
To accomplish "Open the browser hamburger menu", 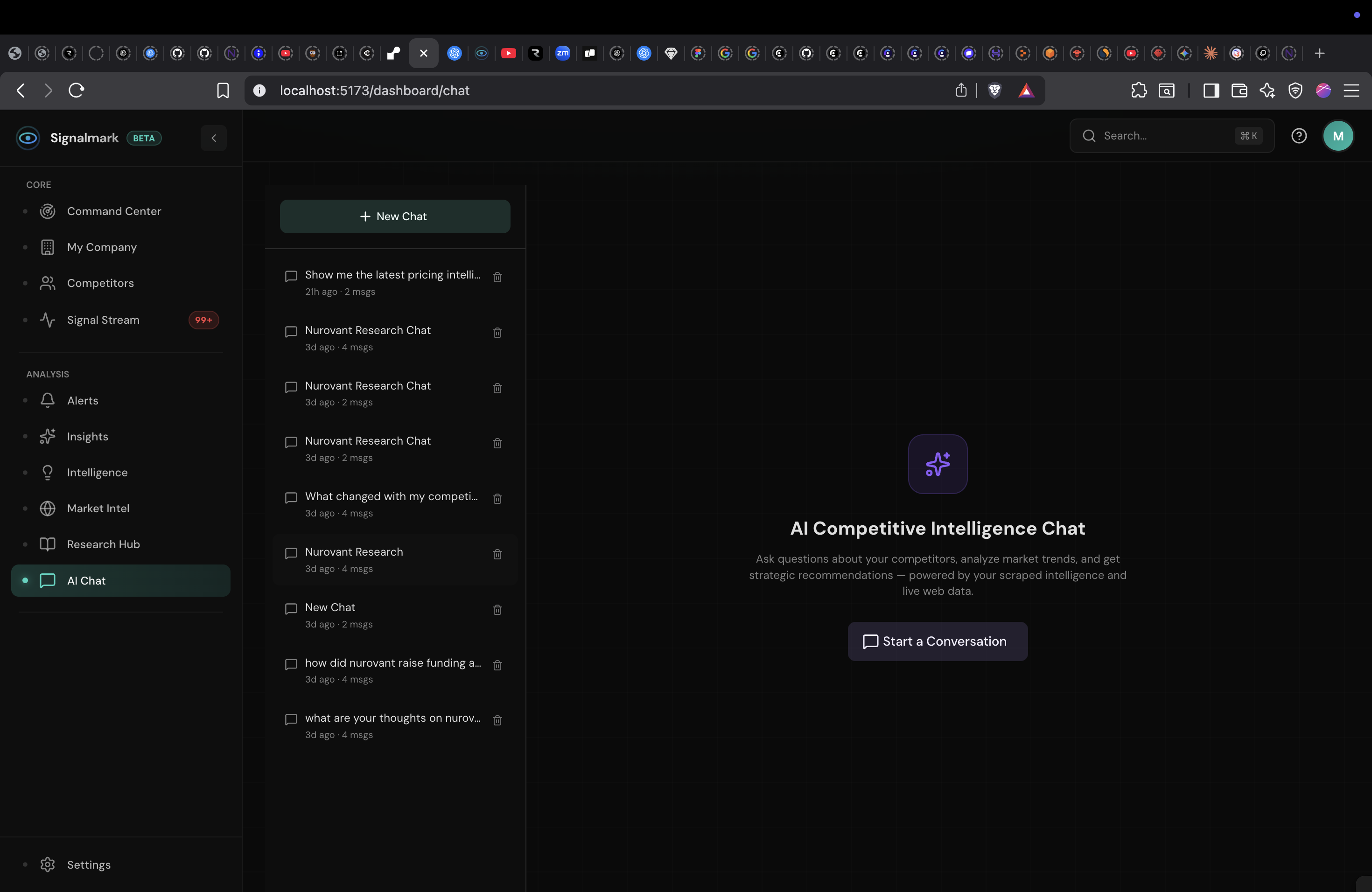I will pos(1351,91).
